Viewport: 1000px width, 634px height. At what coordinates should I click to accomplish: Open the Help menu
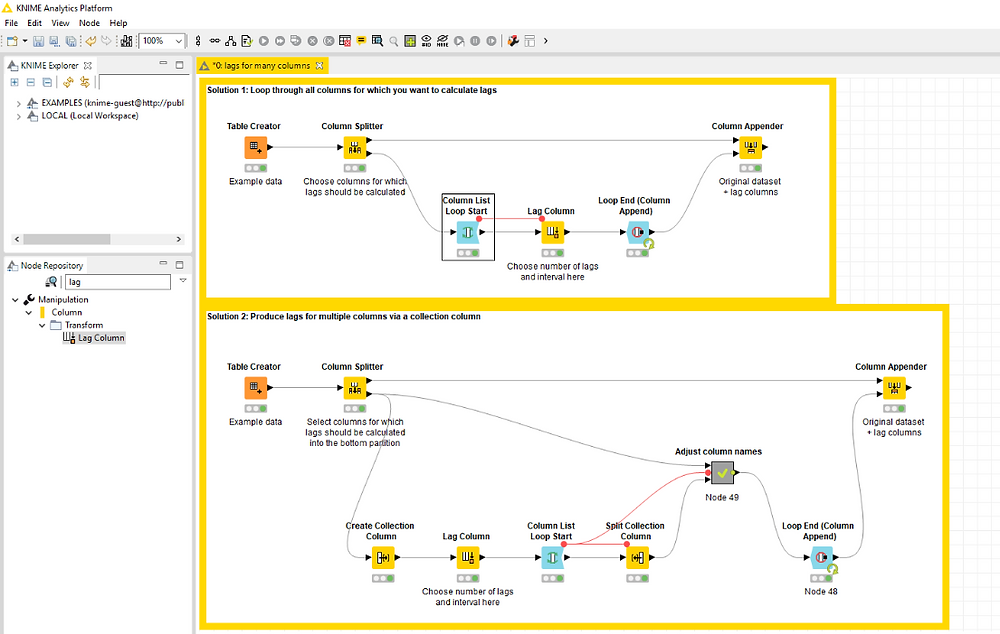point(118,23)
